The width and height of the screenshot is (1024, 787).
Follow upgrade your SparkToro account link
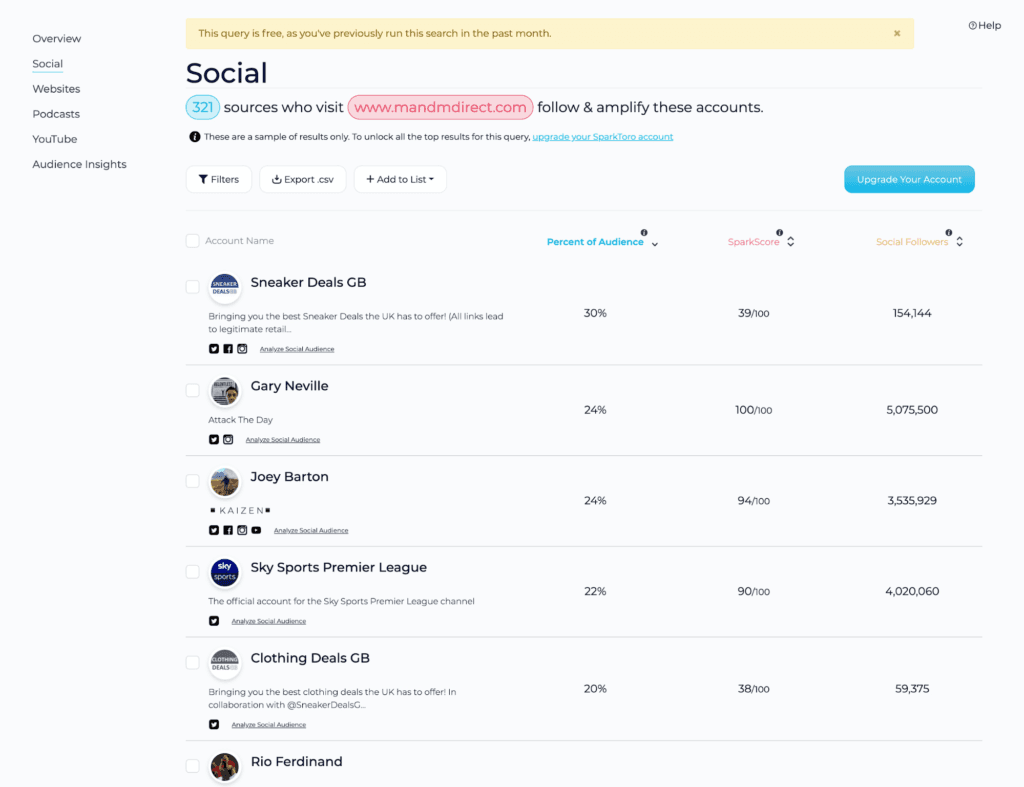603,137
